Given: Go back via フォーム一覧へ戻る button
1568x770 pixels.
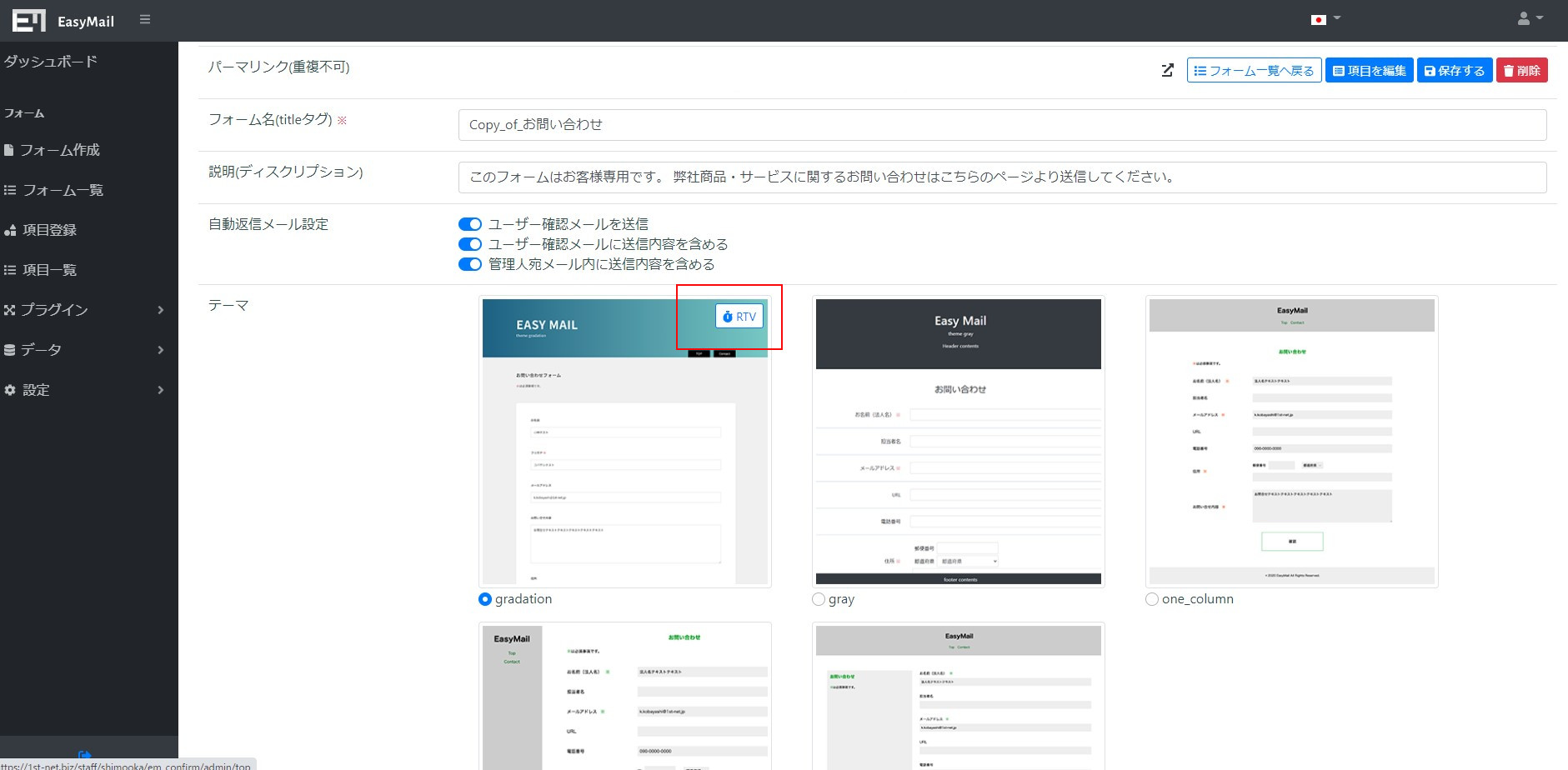Looking at the screenshot, I should (x=1254, y=71).
